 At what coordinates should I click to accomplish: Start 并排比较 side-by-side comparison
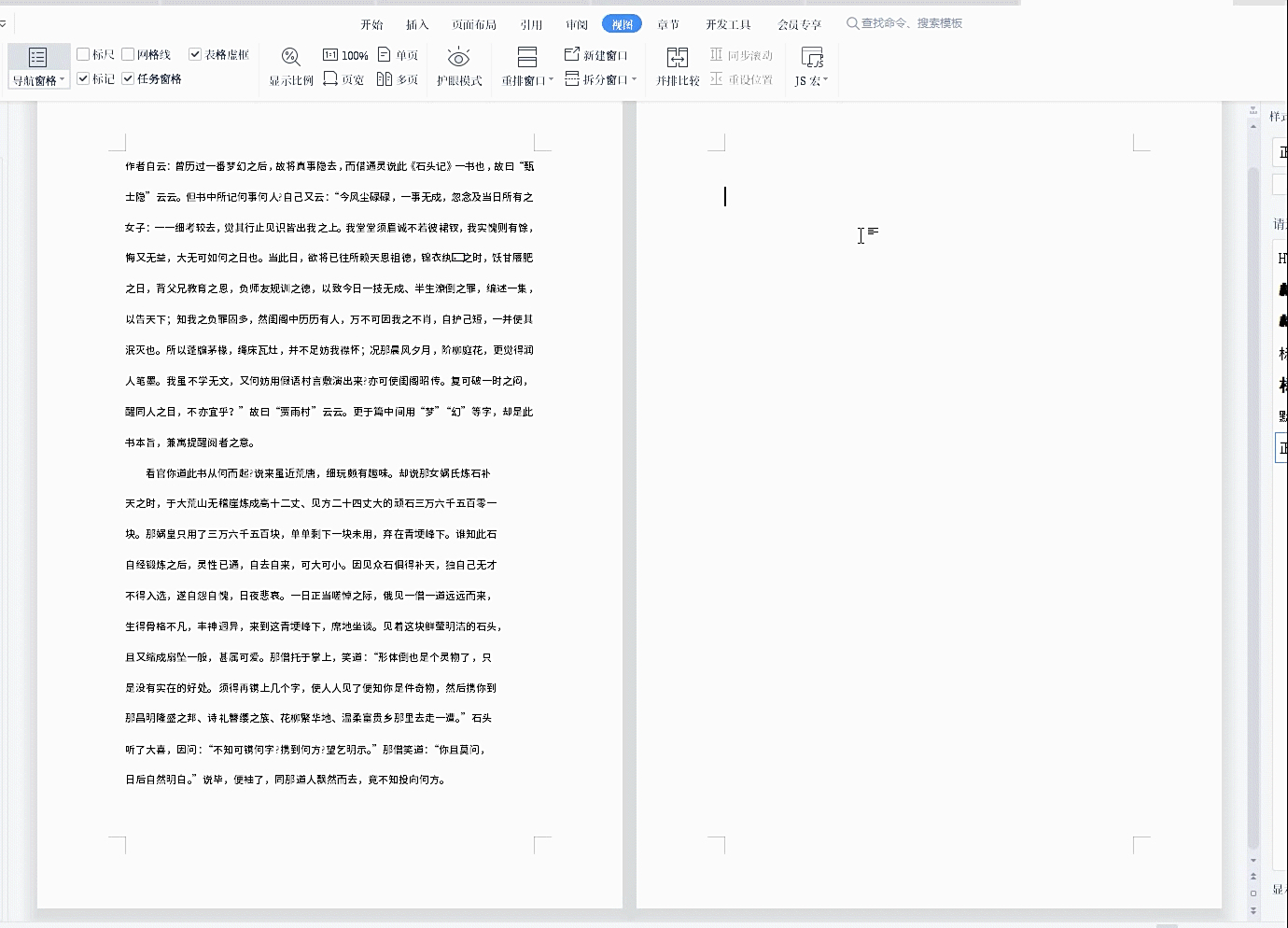point(678,66)
